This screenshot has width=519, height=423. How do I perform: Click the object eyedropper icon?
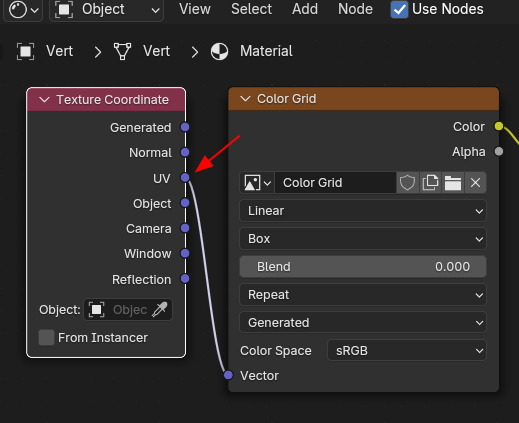coord(160,310)
